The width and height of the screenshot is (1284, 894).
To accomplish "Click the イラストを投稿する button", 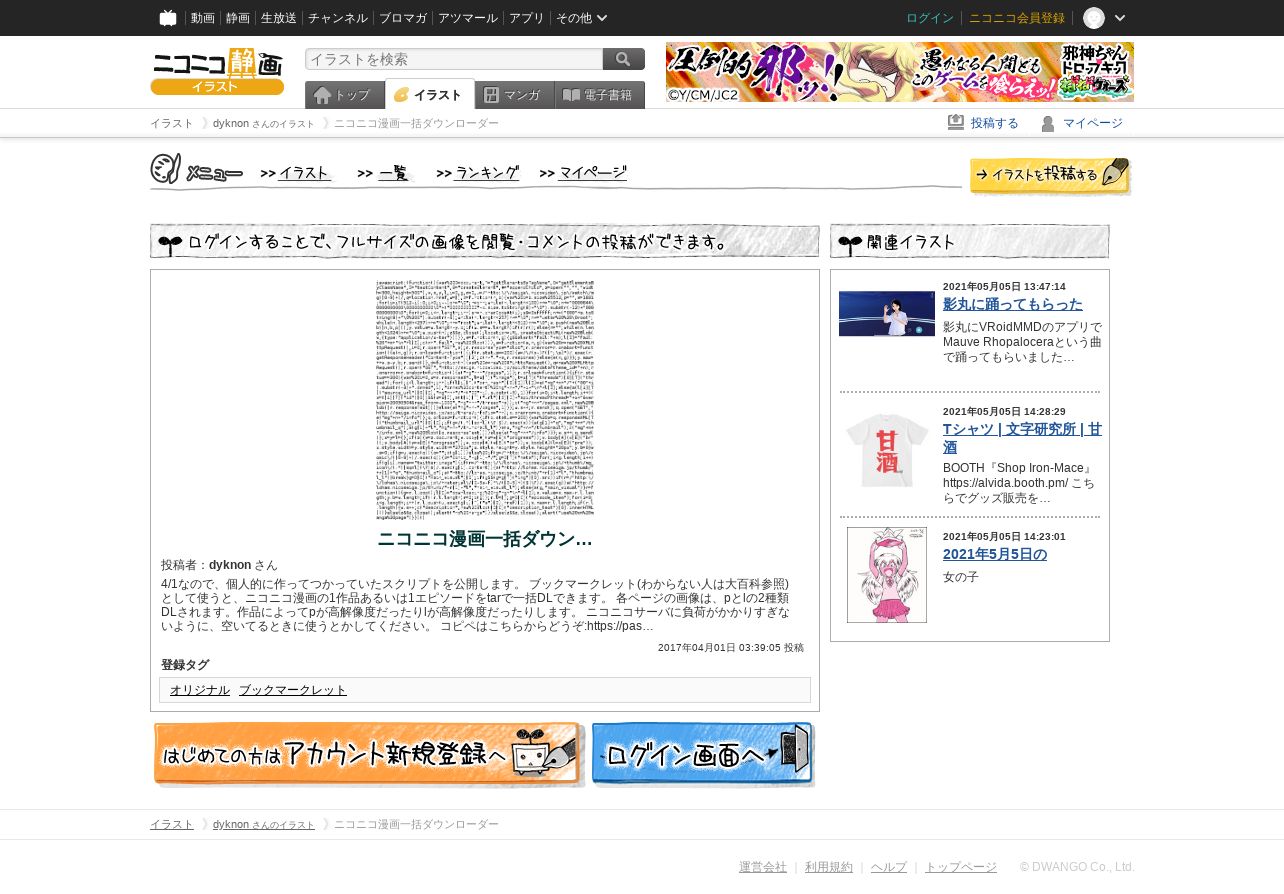I will point(1050,176).
